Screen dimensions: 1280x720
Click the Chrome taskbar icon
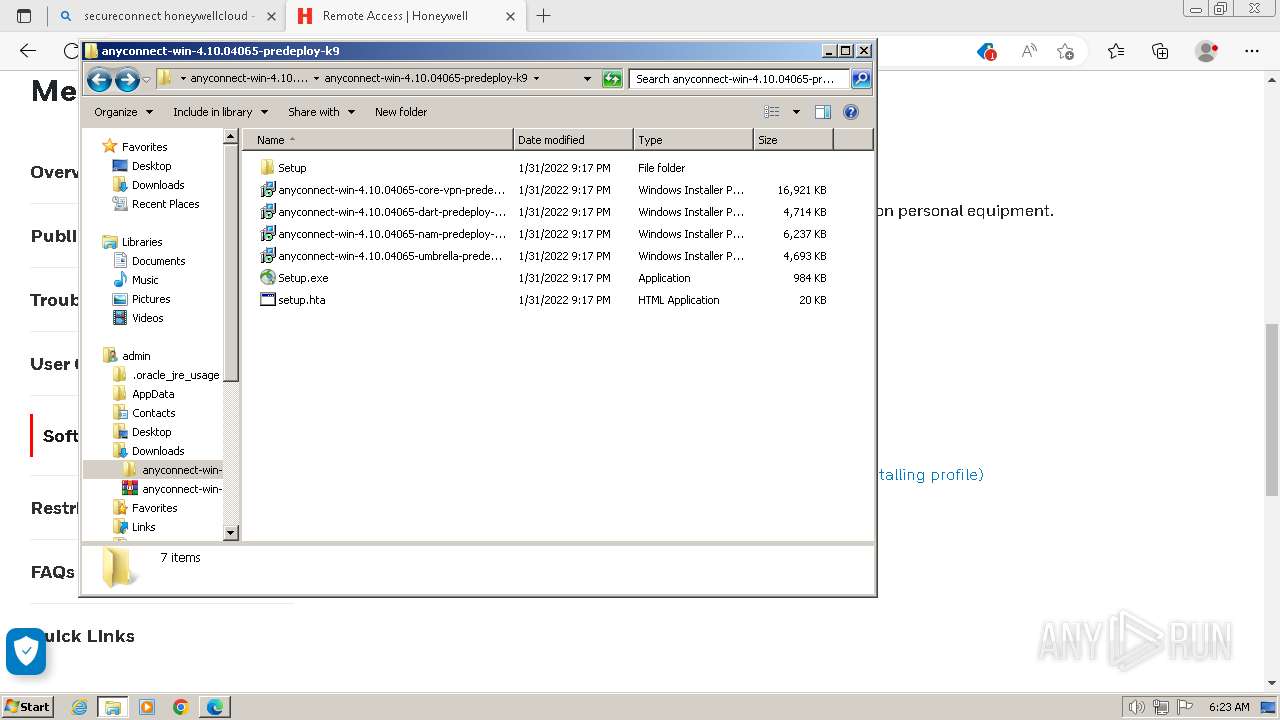click(181, 707)
